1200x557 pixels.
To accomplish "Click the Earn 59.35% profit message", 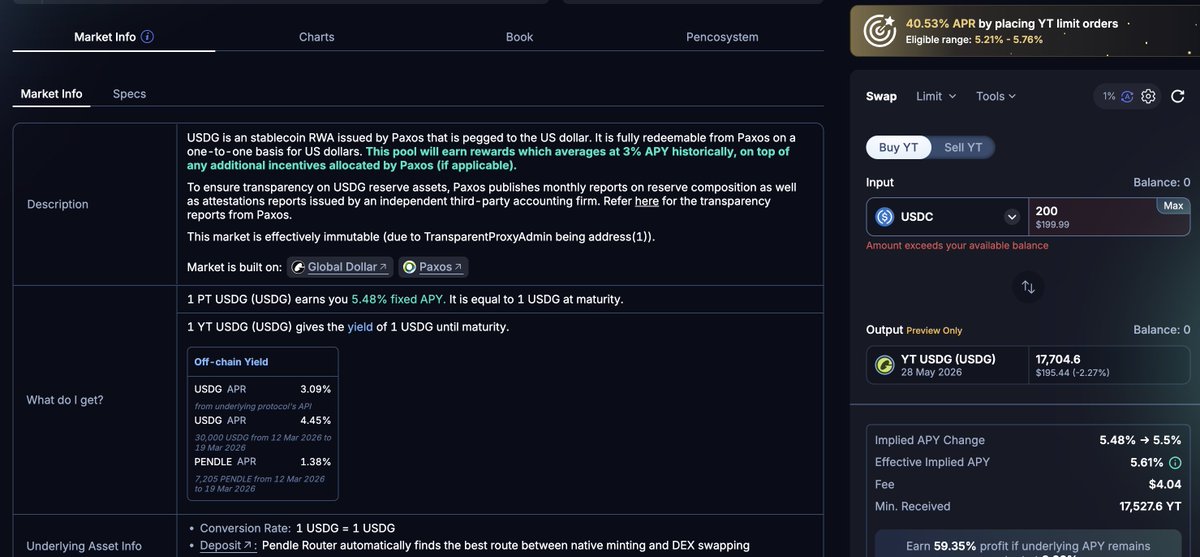I will pos(1030,547).
